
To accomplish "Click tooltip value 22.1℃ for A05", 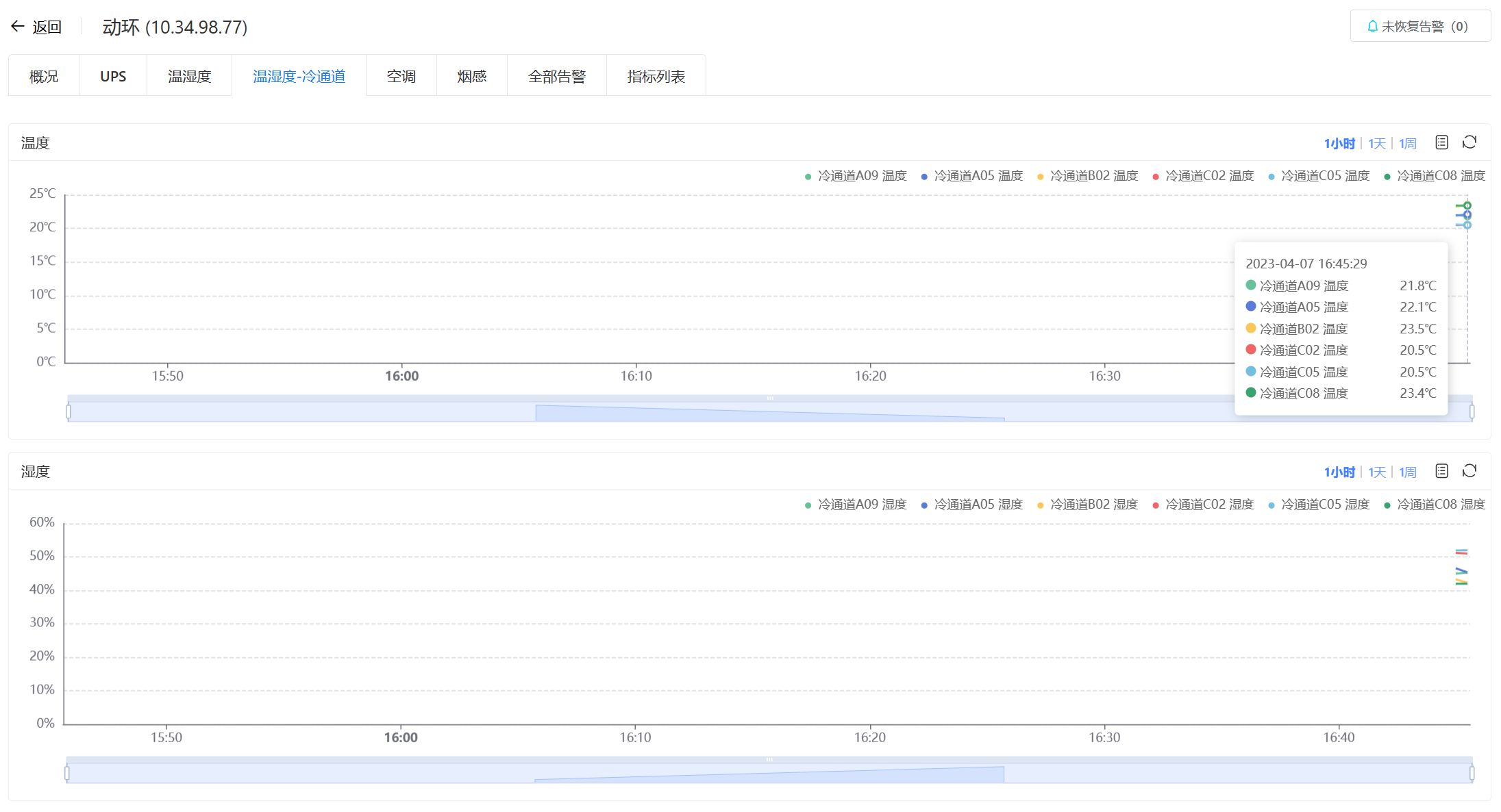I will click(x=1418, y=307).
